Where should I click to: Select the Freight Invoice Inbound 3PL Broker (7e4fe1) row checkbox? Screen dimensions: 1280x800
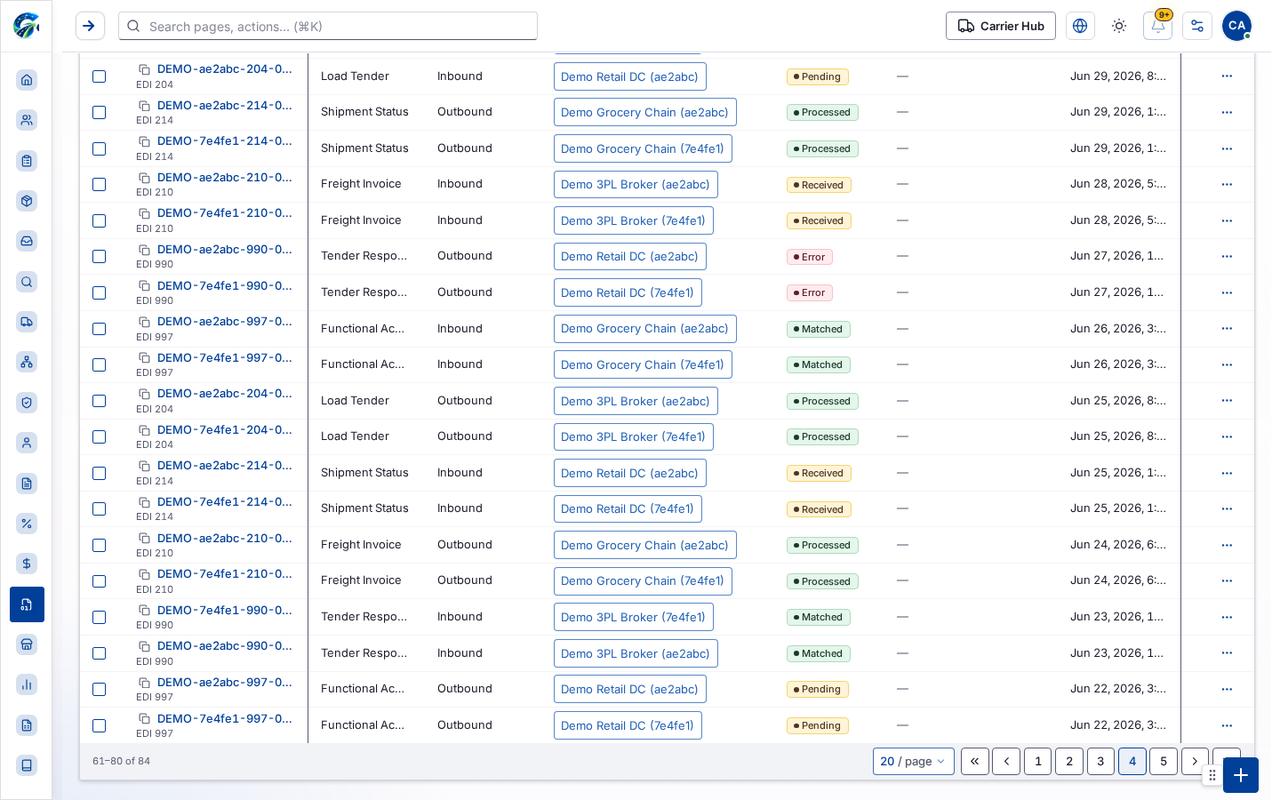(99, 220)
